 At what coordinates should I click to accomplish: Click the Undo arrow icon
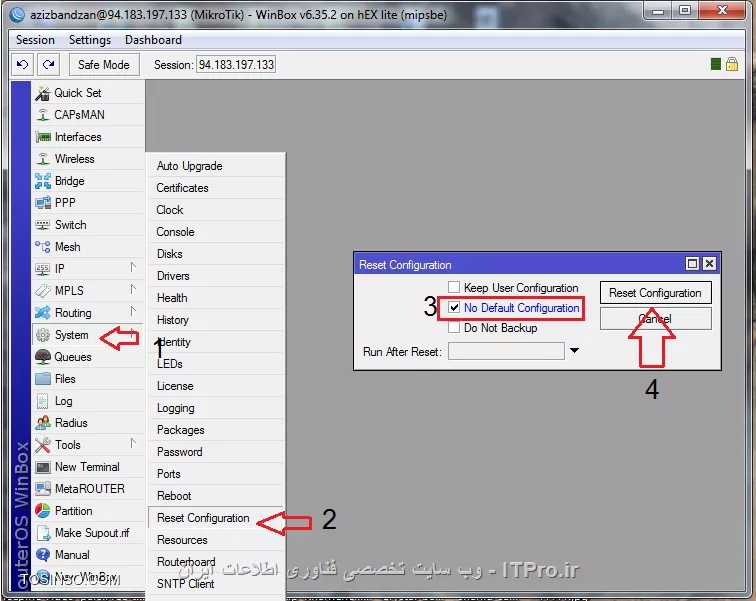(x=22, y=64)
